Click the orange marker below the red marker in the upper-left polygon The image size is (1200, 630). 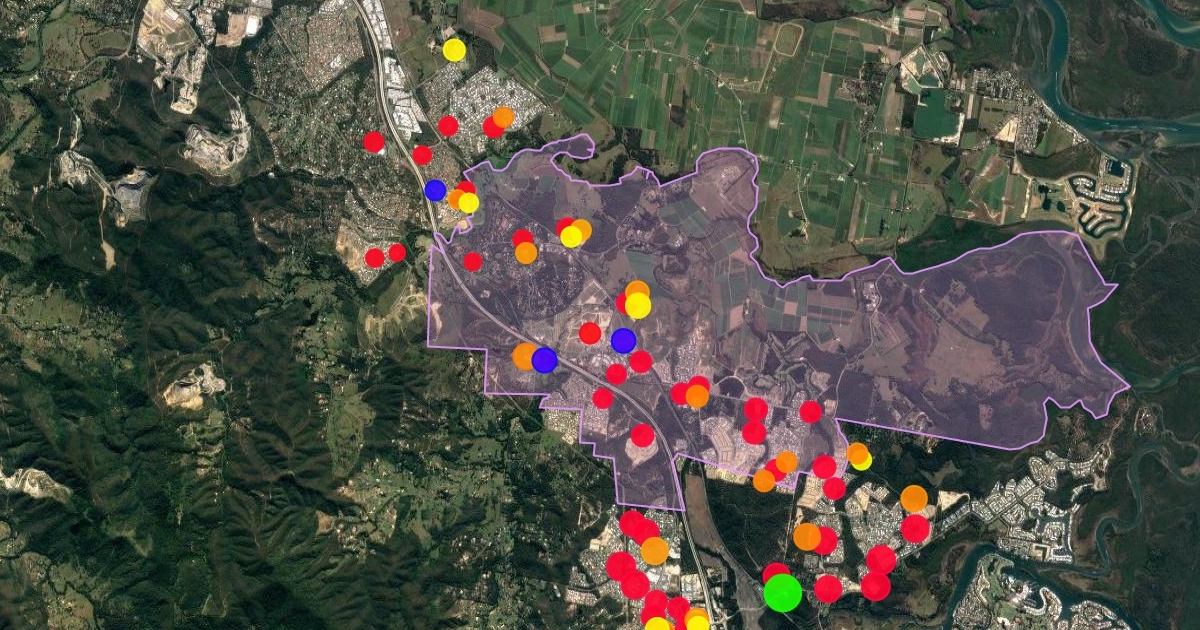coord(526,253)
